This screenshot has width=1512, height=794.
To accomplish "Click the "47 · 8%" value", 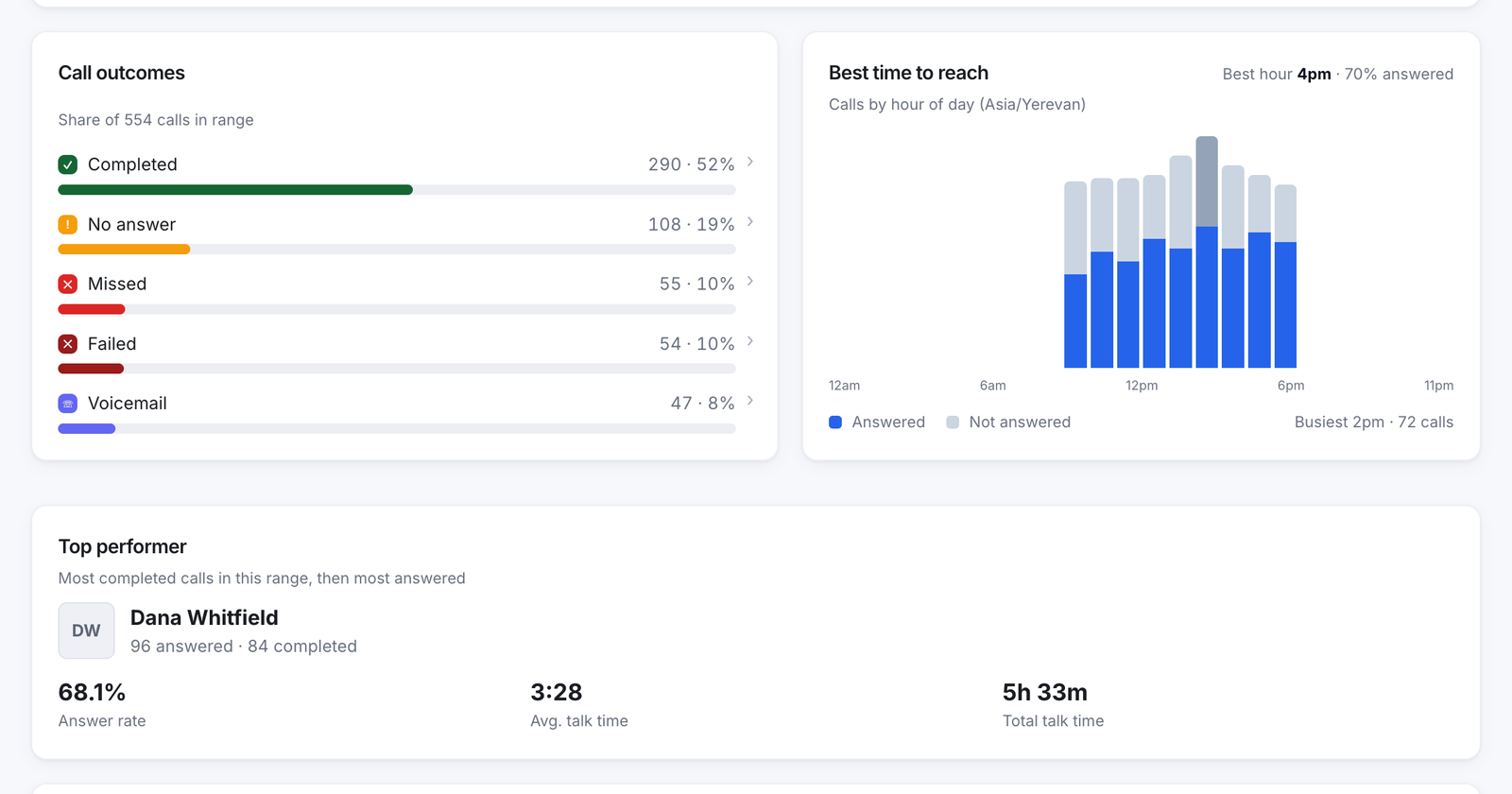I will 703,404.
